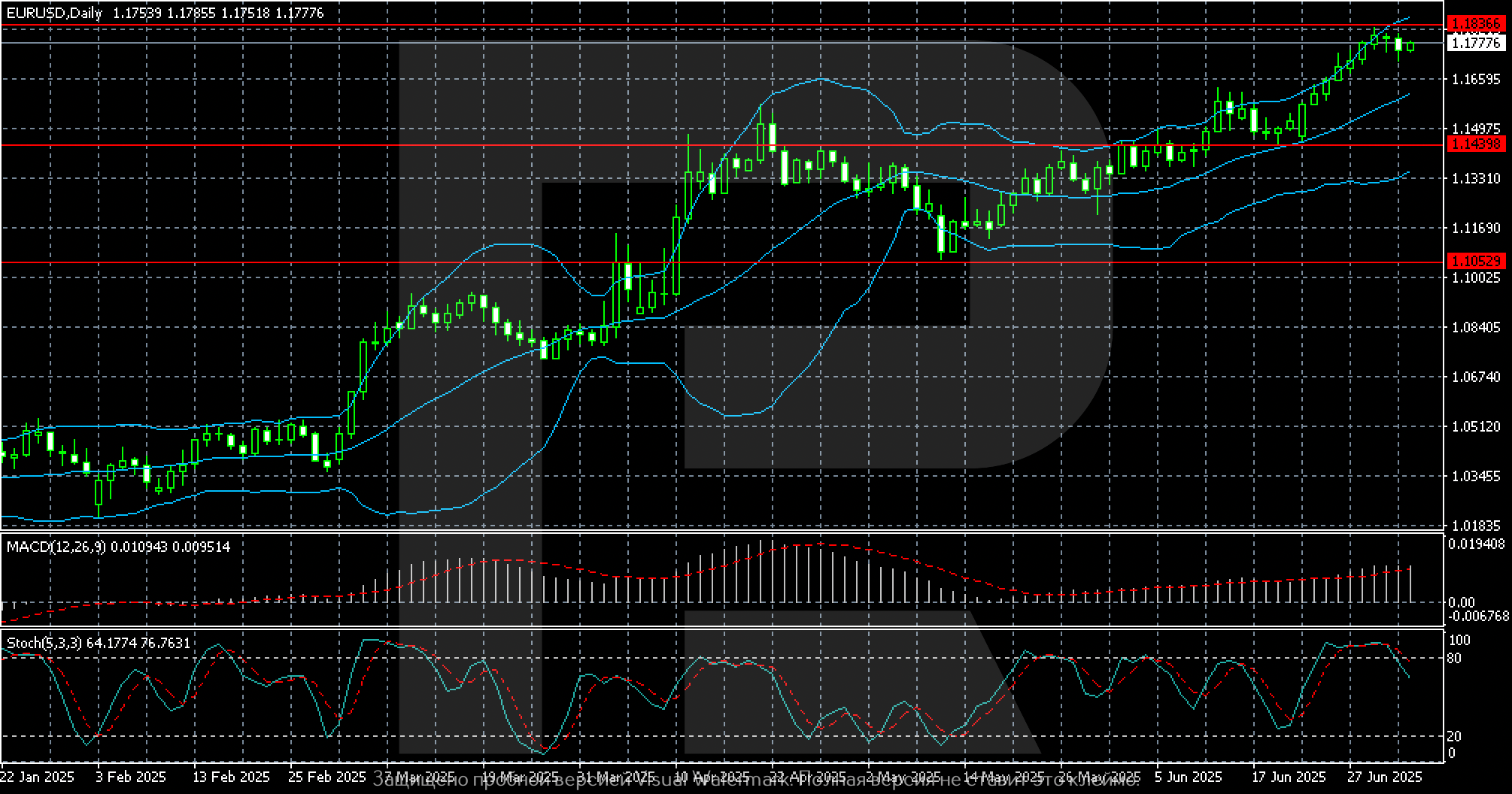This screenshot has height=794, width=1512.
Task: Click the EURUSD,Daily chart title label
Action: click(x=54, y=13)
